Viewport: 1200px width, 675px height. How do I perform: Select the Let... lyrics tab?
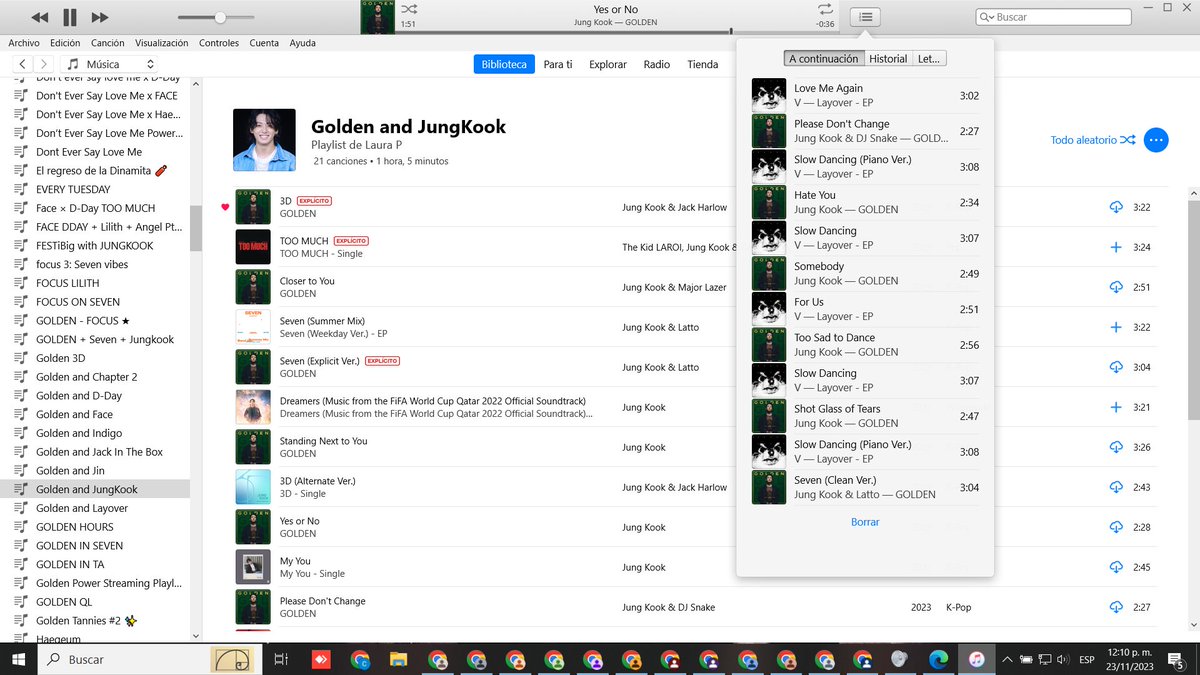click(929, 59)
